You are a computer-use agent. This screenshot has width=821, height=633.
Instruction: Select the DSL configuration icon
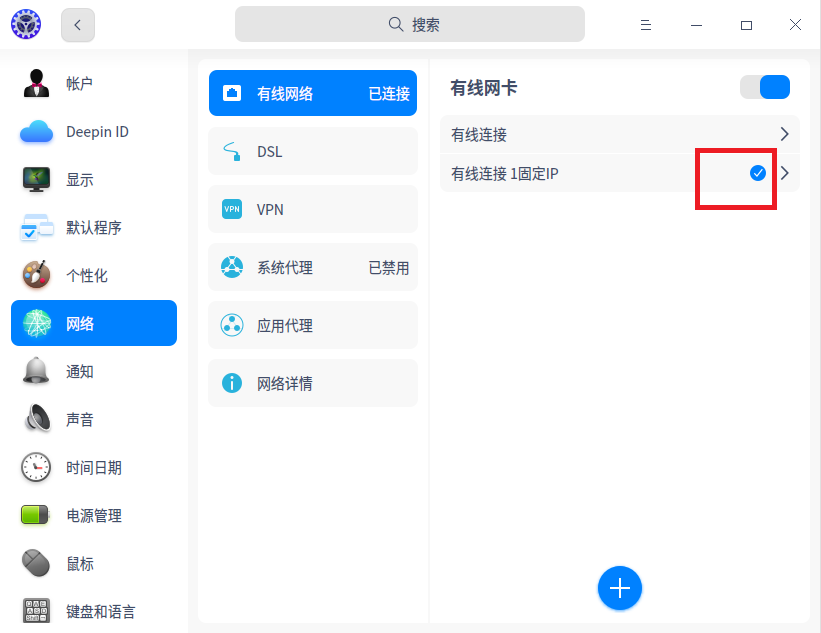click(x=231, y=151)
